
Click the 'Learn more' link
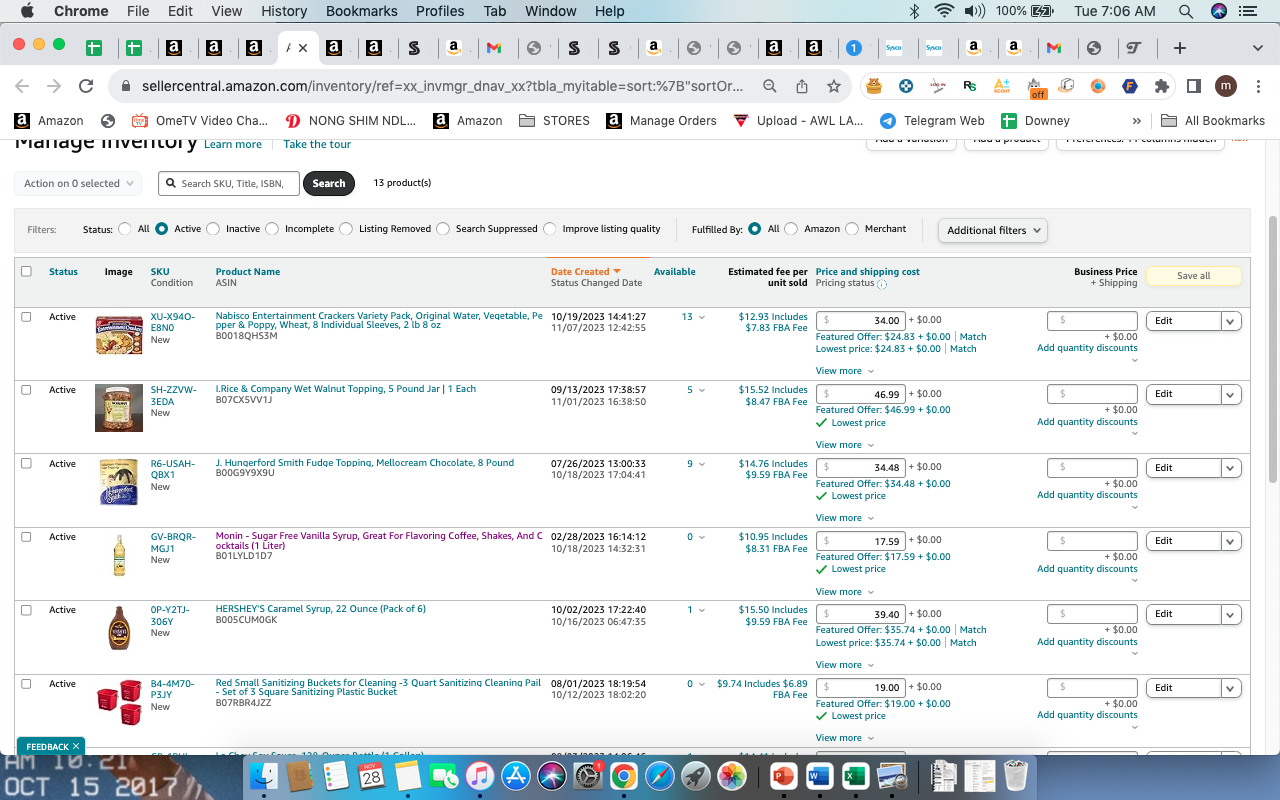(233, 144)
